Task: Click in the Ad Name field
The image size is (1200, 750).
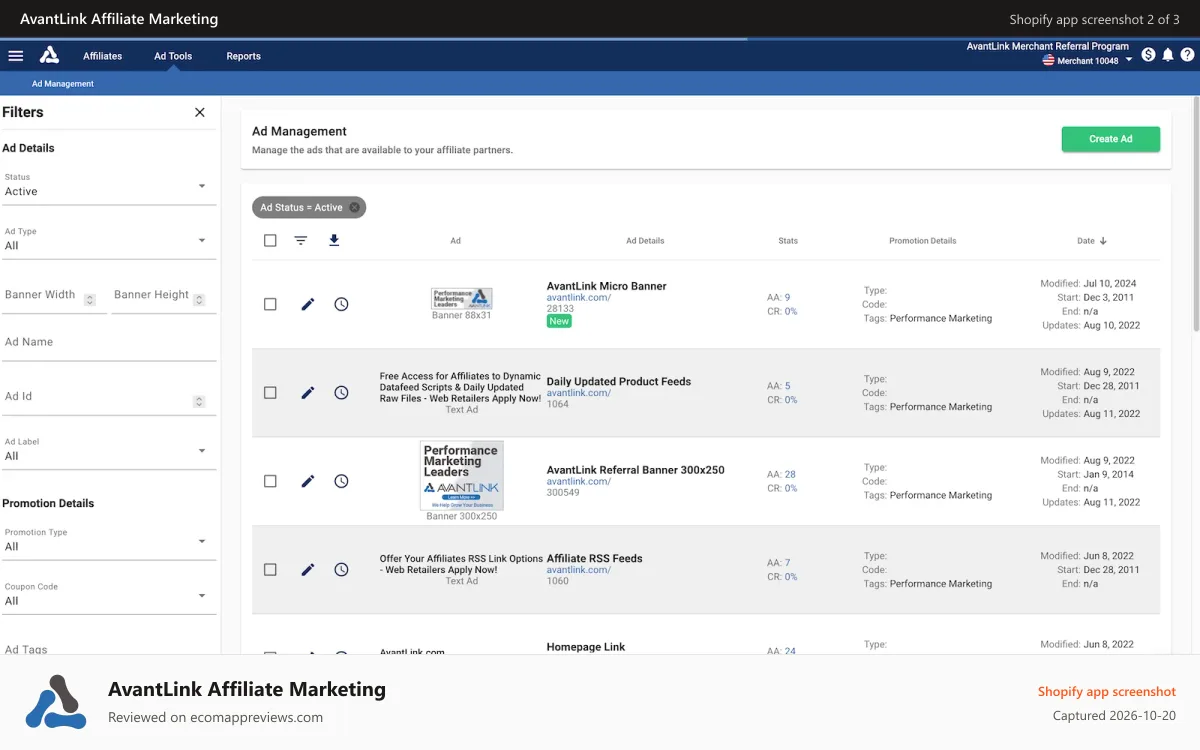Action: 108,342
